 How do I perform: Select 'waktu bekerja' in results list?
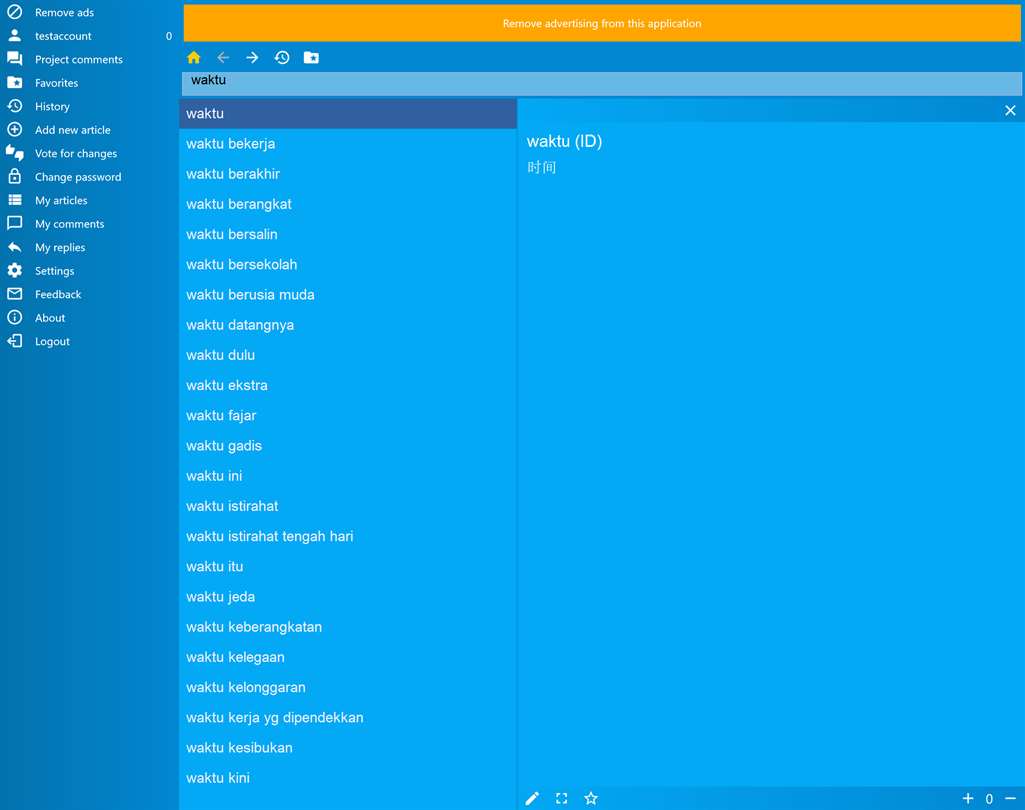(x=348, y=144)
